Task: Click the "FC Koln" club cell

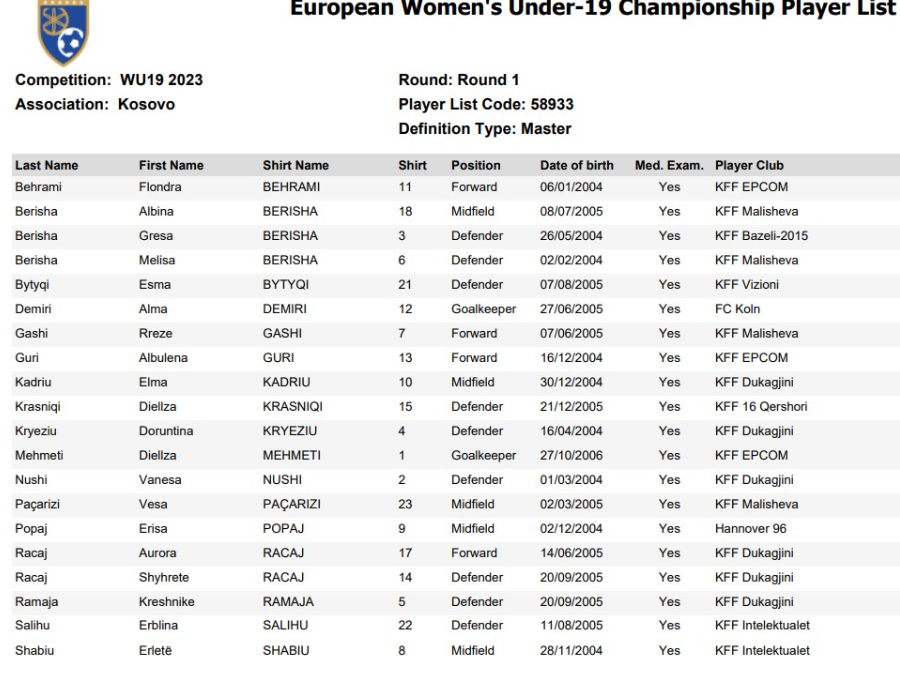Action: [x=737, y=309]
